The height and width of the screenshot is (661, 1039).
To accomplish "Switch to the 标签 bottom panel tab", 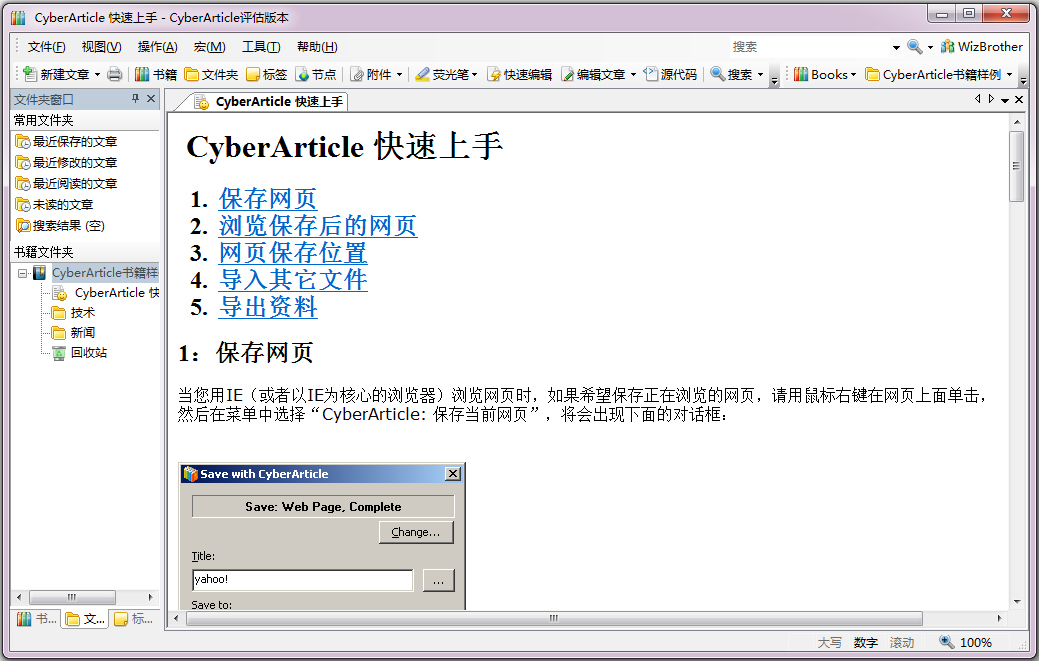I will (x=133, y=619).
